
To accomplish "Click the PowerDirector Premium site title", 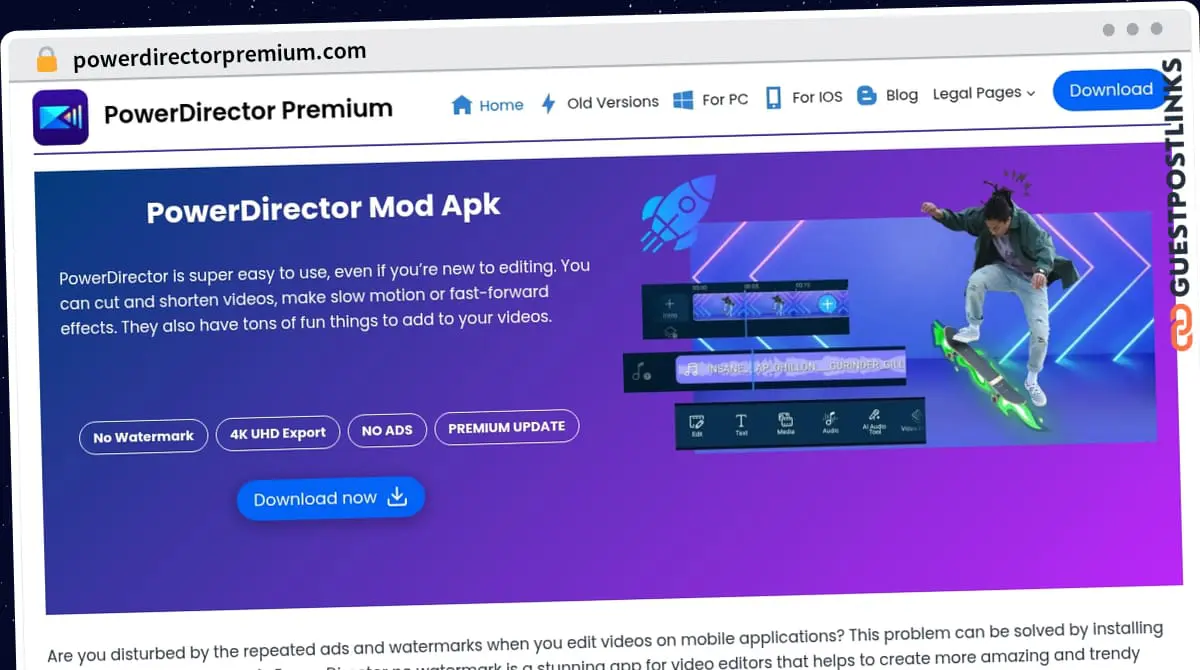I will [x=248, y=111].
